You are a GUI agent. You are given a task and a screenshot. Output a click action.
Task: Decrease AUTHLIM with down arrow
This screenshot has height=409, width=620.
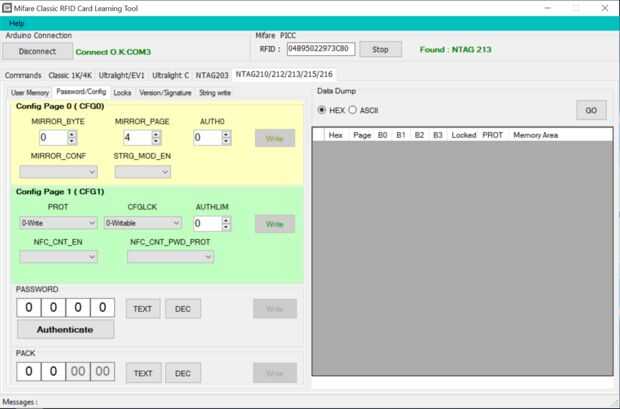click(x=226, y=227)
